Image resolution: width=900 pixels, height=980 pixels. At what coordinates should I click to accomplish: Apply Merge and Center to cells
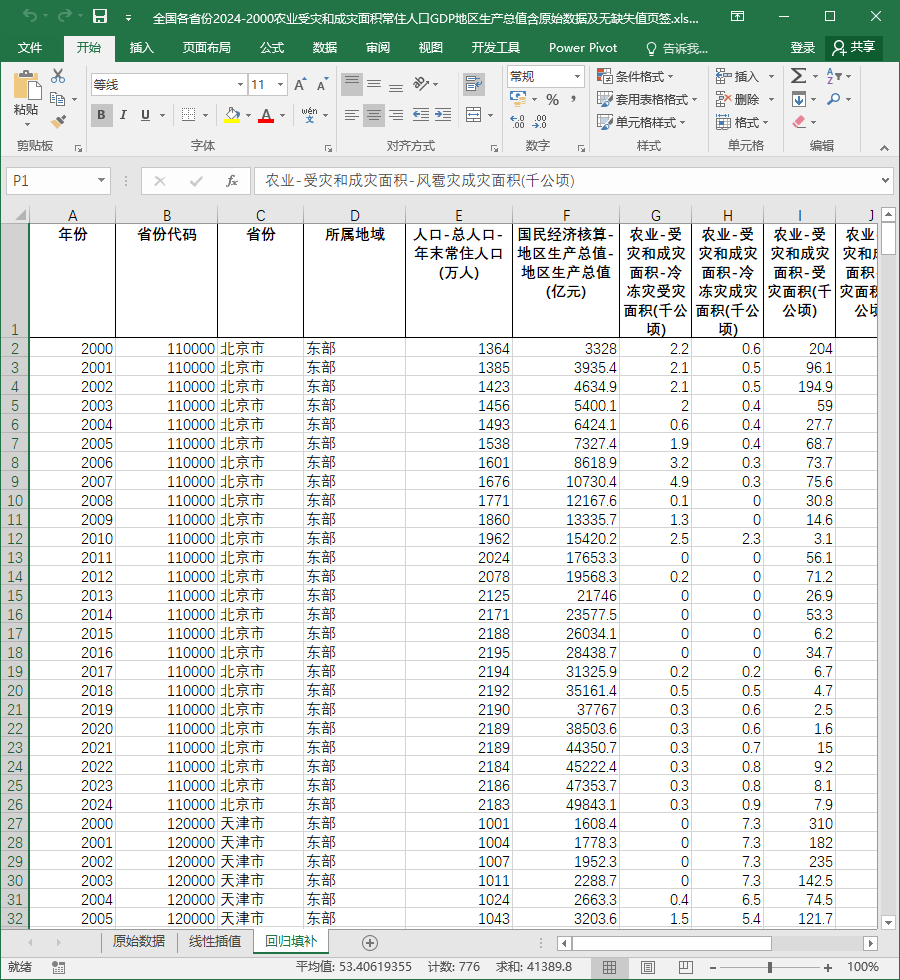point(474,115)
